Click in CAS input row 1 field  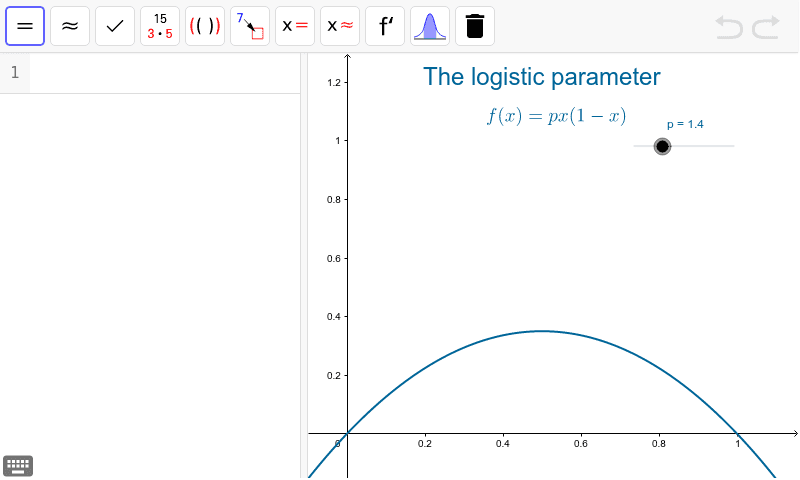pyautogui.click(x=165, y=73)
